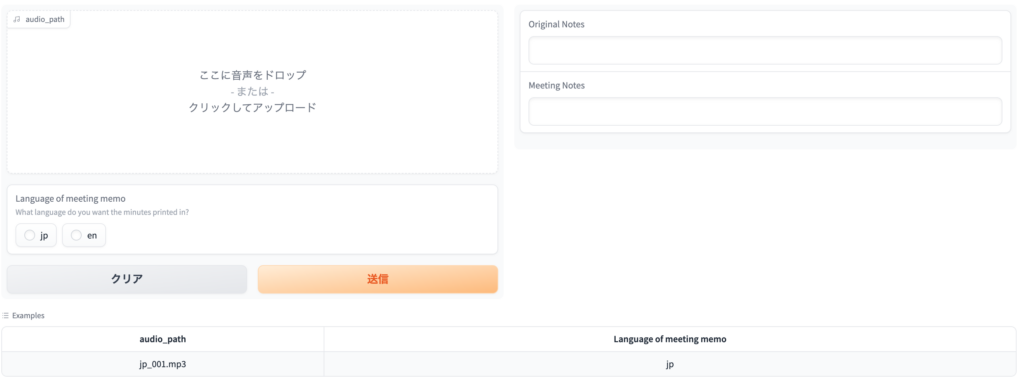1024x379 pixels.
Task: Click the Meeting Notes label
Action: click(x=556, y=86)
